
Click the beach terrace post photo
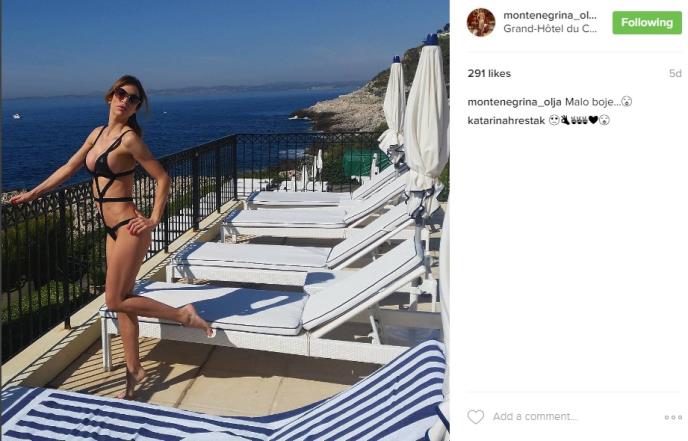pyautogui.click(x=225, y=220)
